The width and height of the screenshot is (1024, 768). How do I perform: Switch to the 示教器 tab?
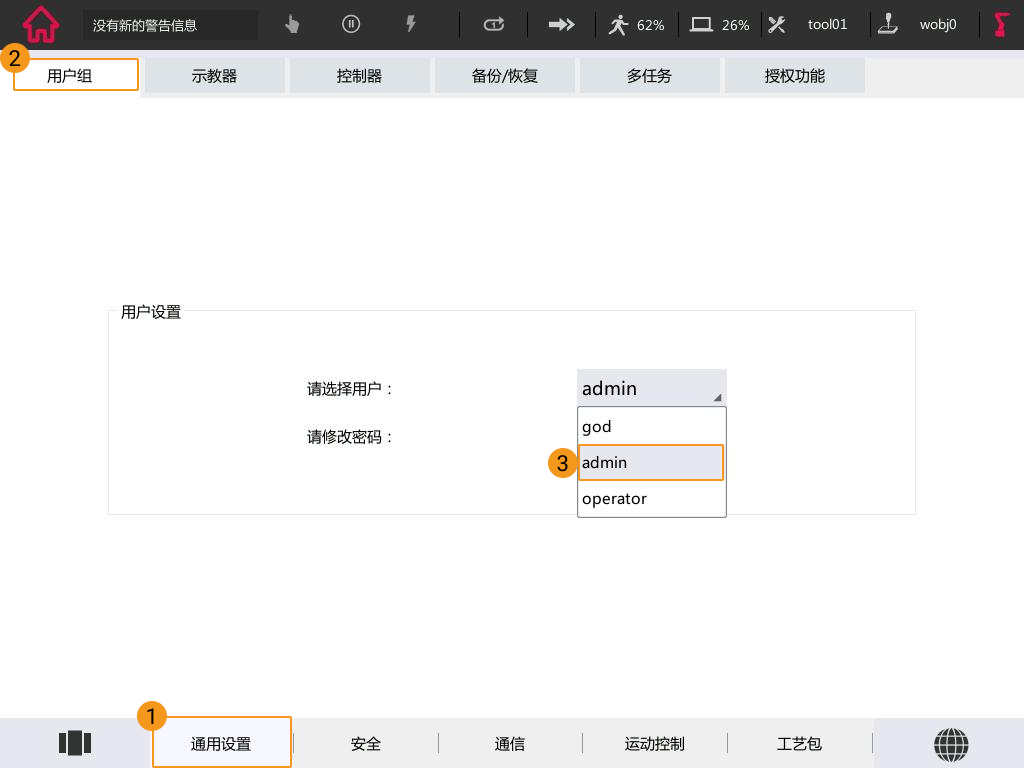coord(215,75)
